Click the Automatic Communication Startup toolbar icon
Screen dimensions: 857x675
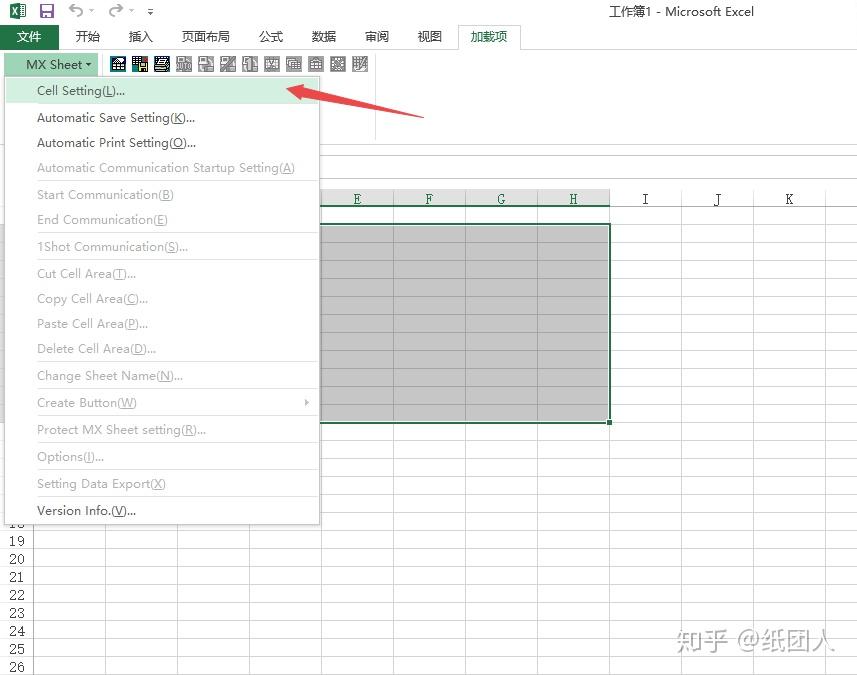[183, 64]
